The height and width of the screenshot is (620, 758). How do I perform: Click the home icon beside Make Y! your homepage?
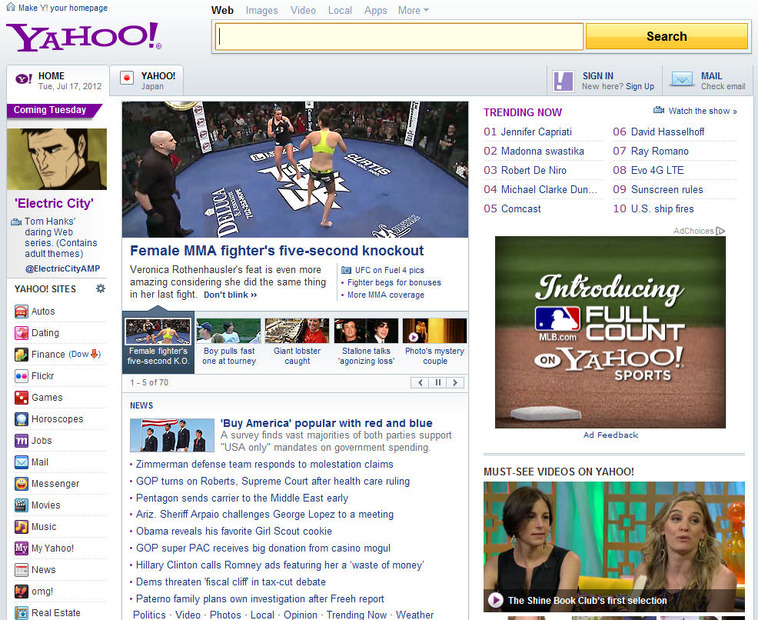11,7
